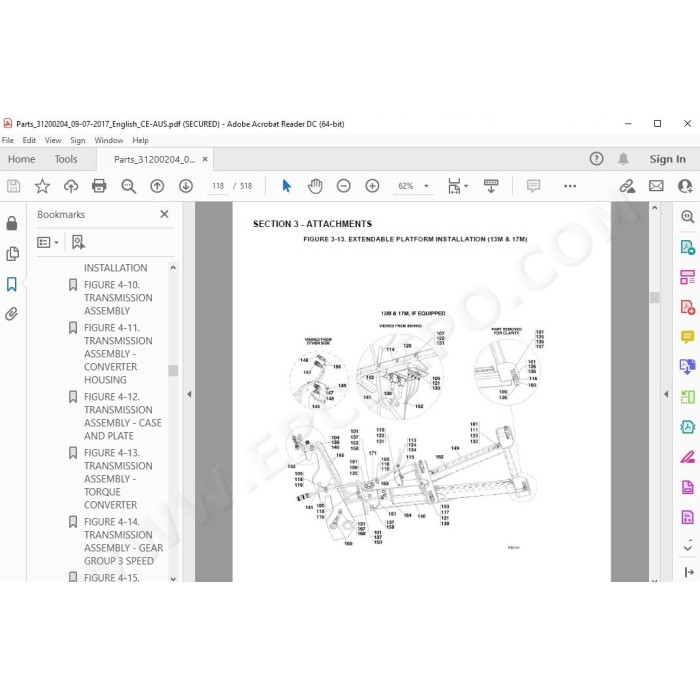This screenshot has height=700, width=700.
Task: Toggle Bookmarks panel icon
Action: pos(12,284)
